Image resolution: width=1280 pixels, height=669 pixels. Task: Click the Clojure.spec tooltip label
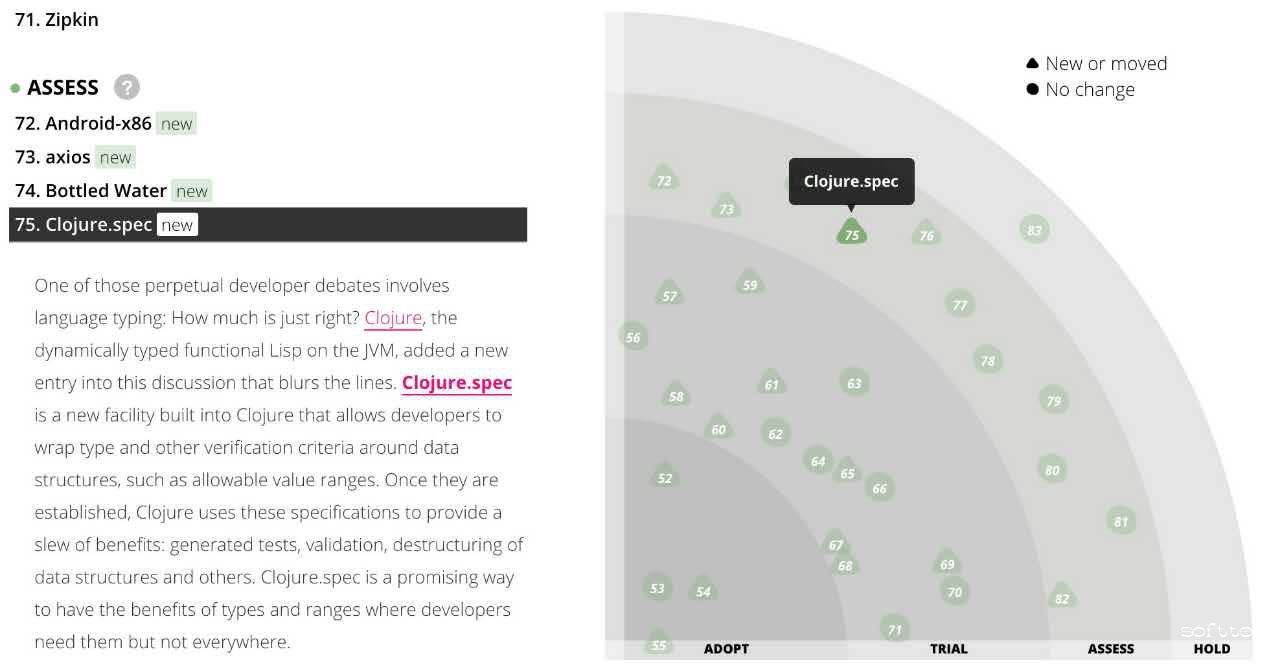[x=851, y=181]
